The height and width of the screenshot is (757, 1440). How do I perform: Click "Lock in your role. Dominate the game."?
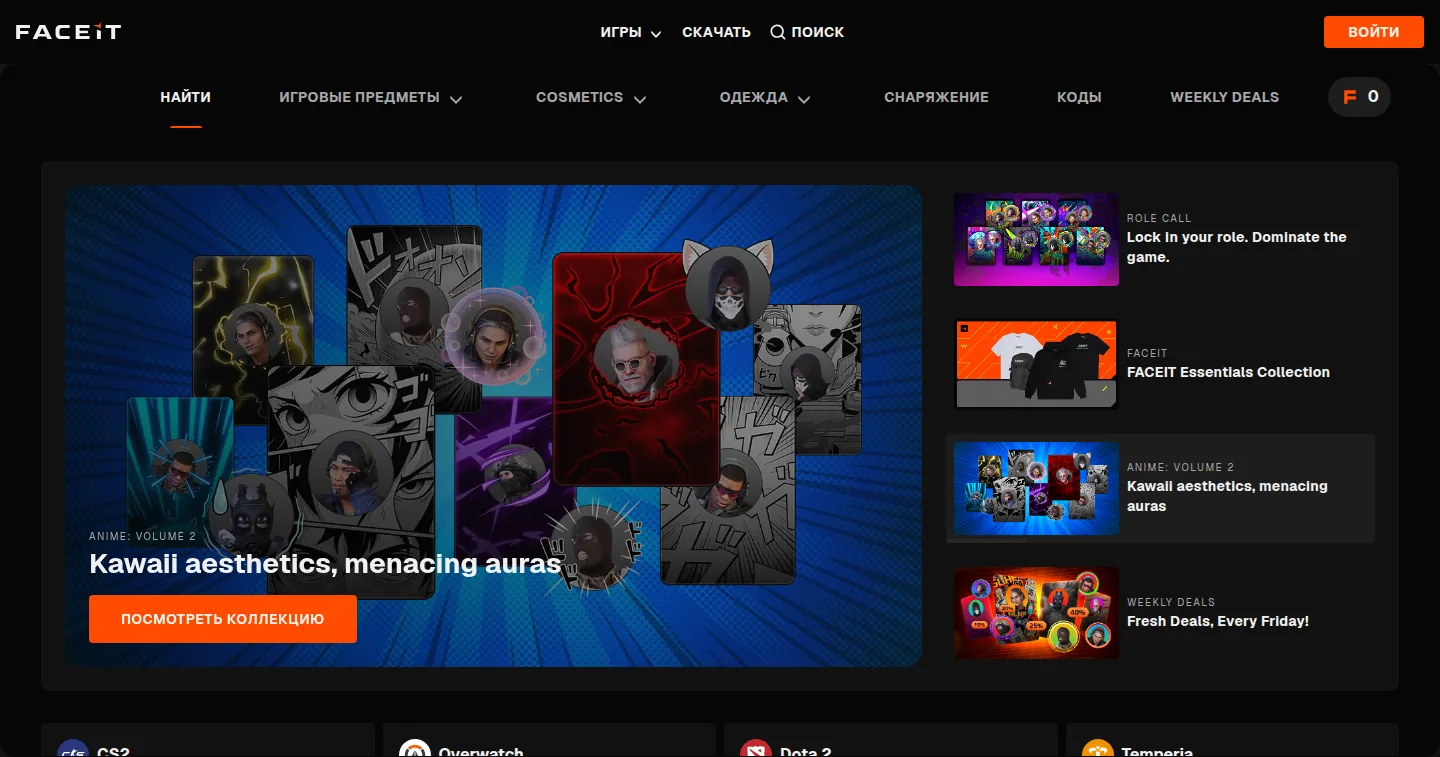point(1237,247)
